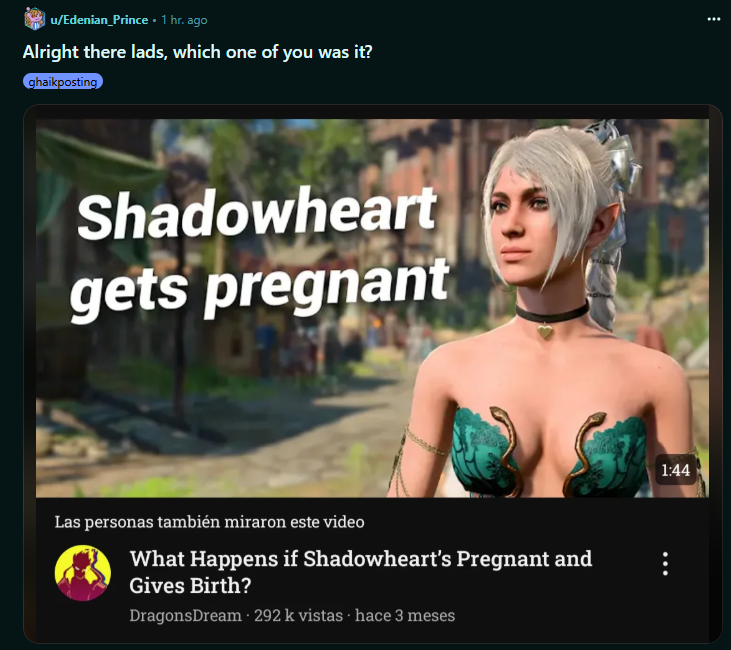Click u/Edenian_Prince's avatar icon
Image resolution: width=731 pixels, height=650 pixels.
(34, 19)
